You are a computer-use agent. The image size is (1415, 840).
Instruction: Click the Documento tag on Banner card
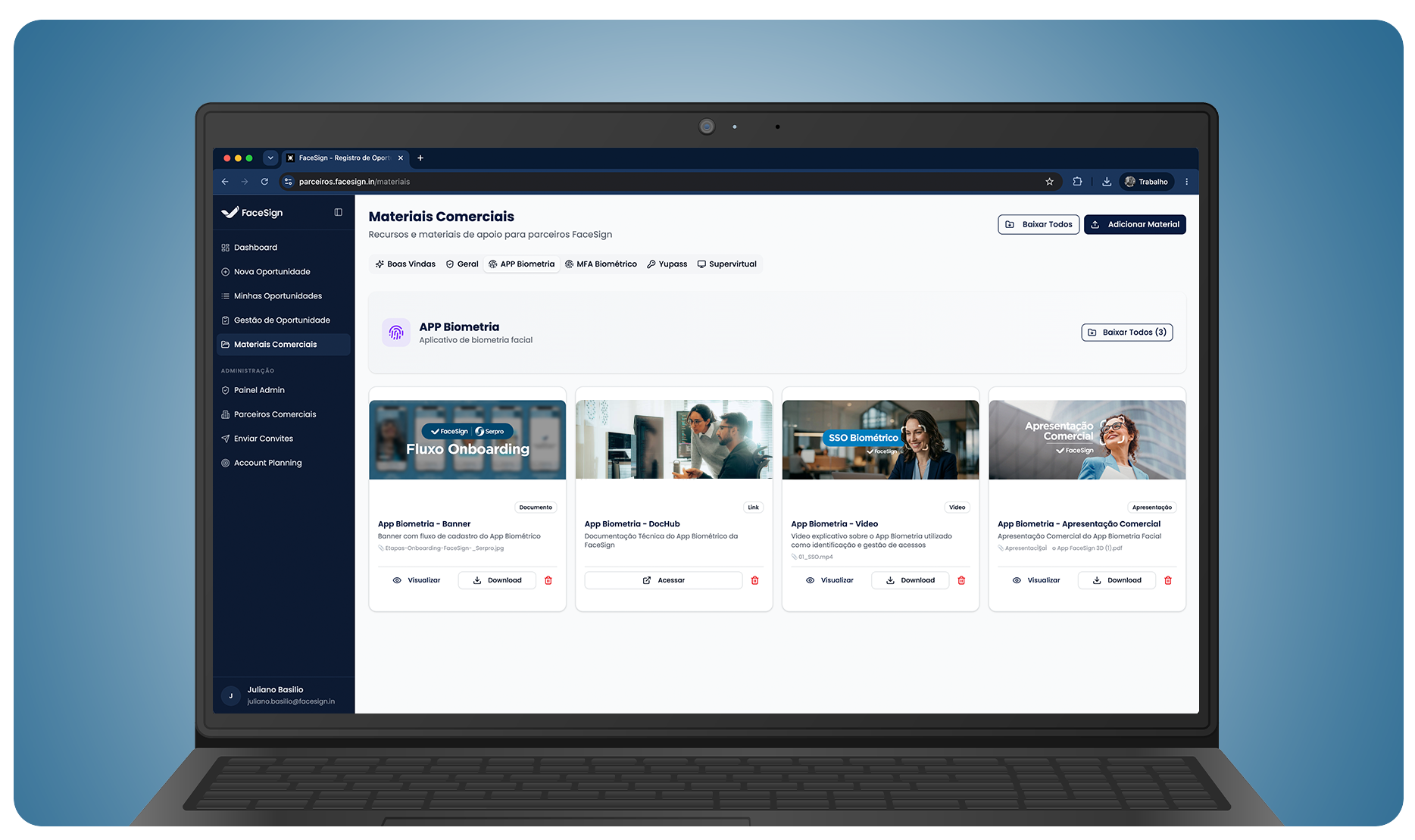point(536,507)
